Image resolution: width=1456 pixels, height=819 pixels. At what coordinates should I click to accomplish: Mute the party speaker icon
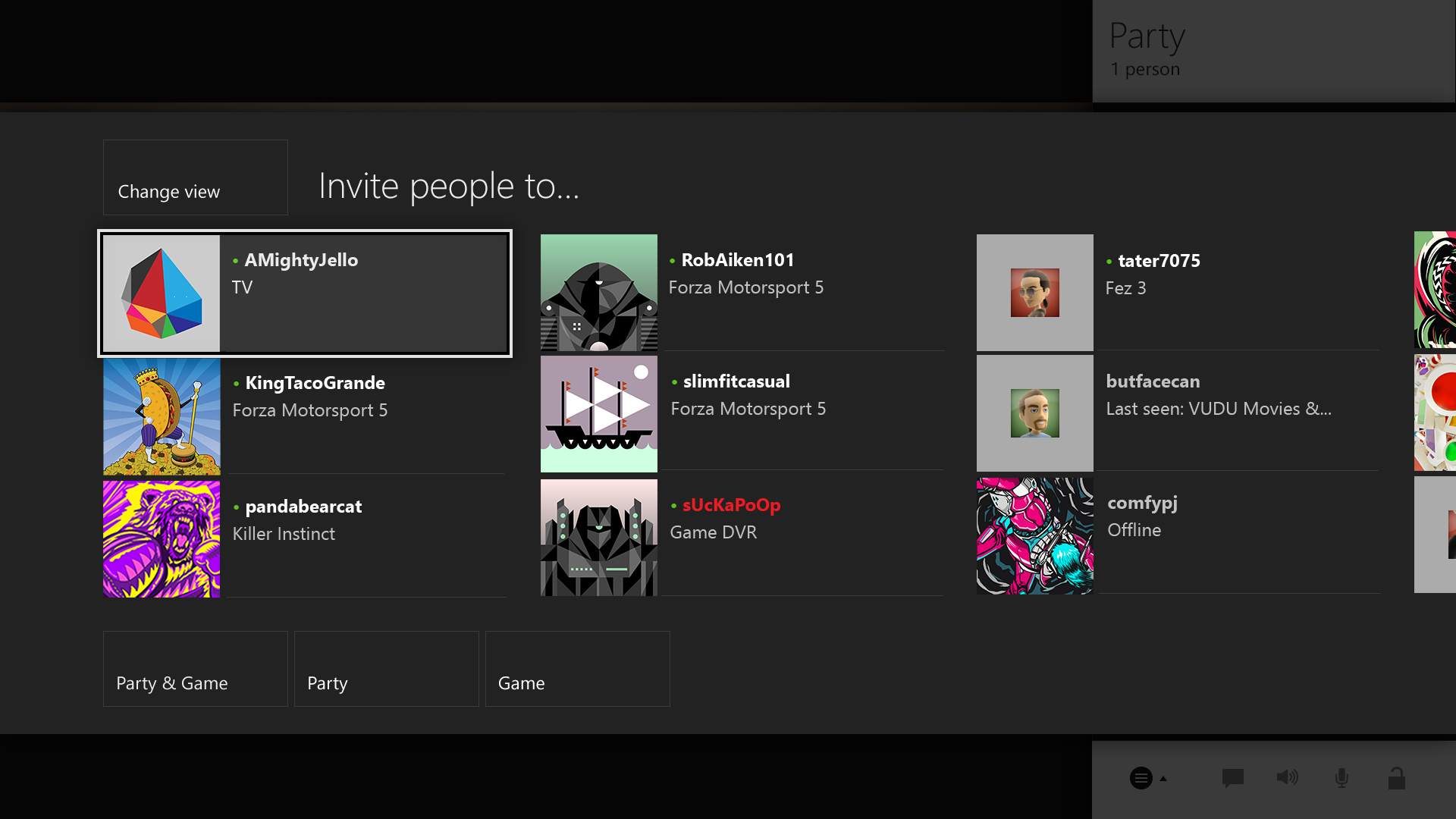point(1287,777)
